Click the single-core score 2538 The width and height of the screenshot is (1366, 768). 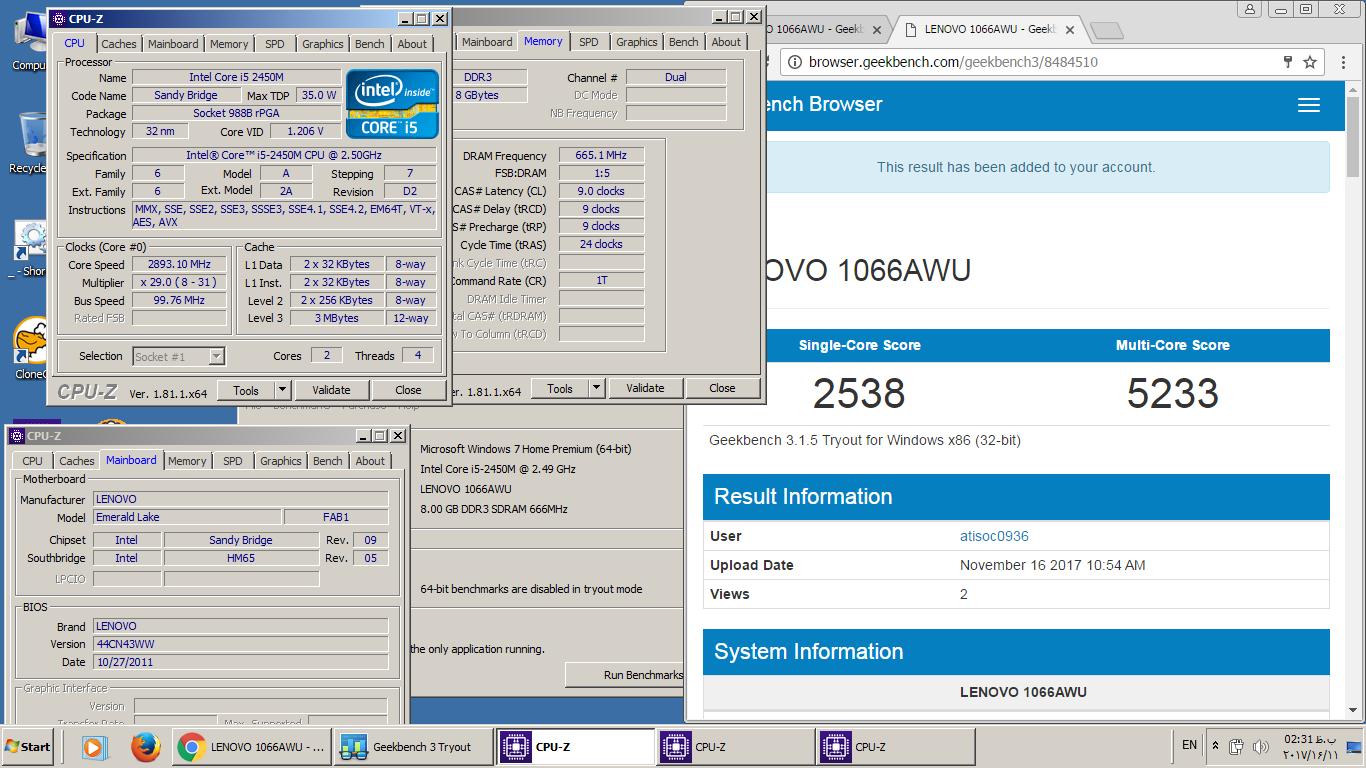coord(859,393)
